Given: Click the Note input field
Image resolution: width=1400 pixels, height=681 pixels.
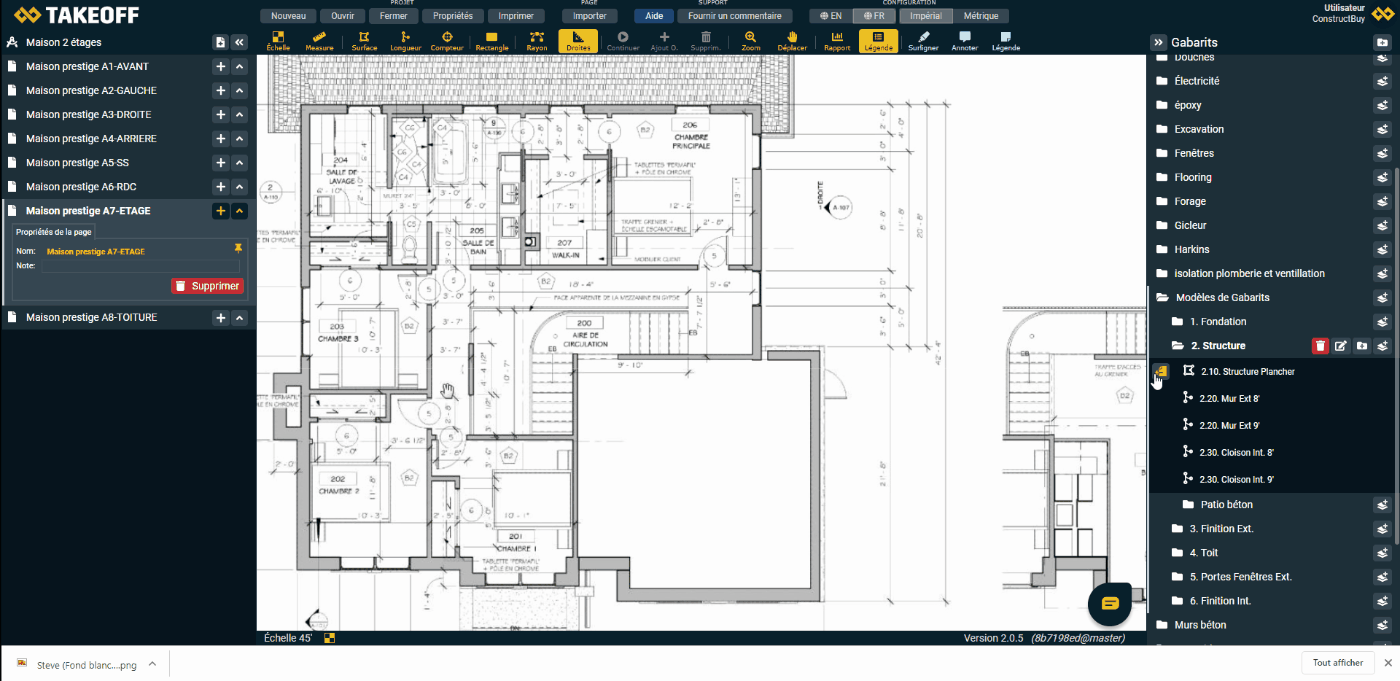Looking at the screenshot, I should [x=140, y=266].
